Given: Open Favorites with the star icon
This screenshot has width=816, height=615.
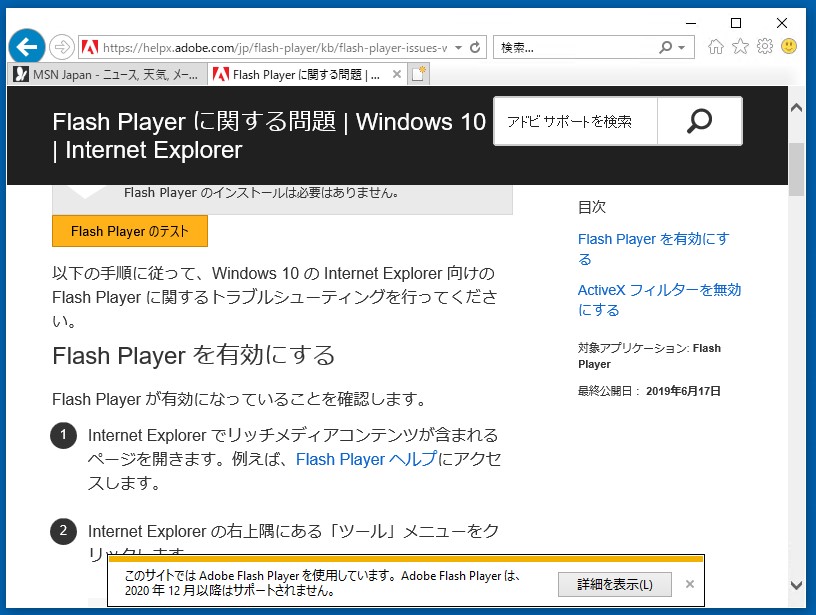Looking at the screenshot, I should [740, 47].
